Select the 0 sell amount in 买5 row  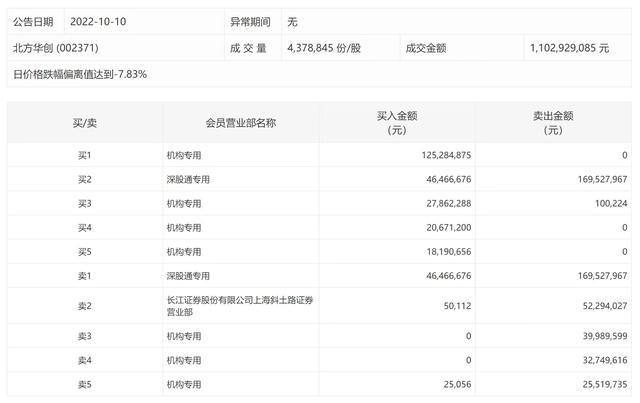[x=624, y=252]
